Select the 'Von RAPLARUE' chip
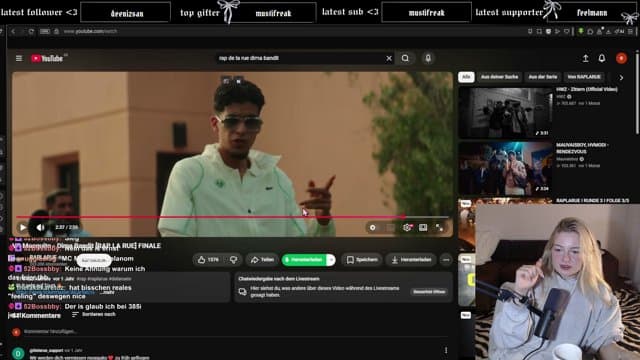Viewport: 640px width, 360px height. coord(584,77)
